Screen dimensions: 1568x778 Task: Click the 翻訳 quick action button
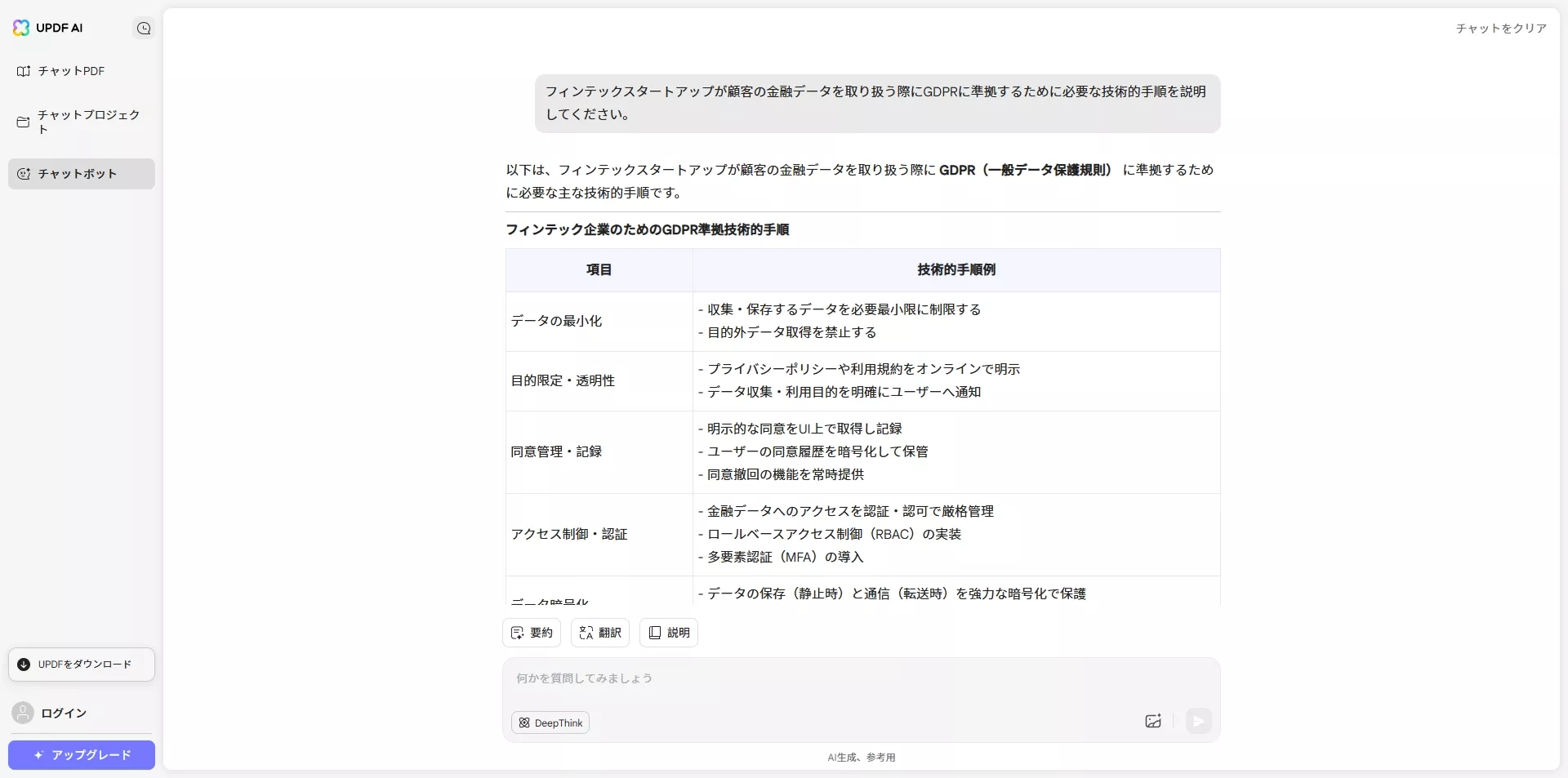(x=600, y=633)
